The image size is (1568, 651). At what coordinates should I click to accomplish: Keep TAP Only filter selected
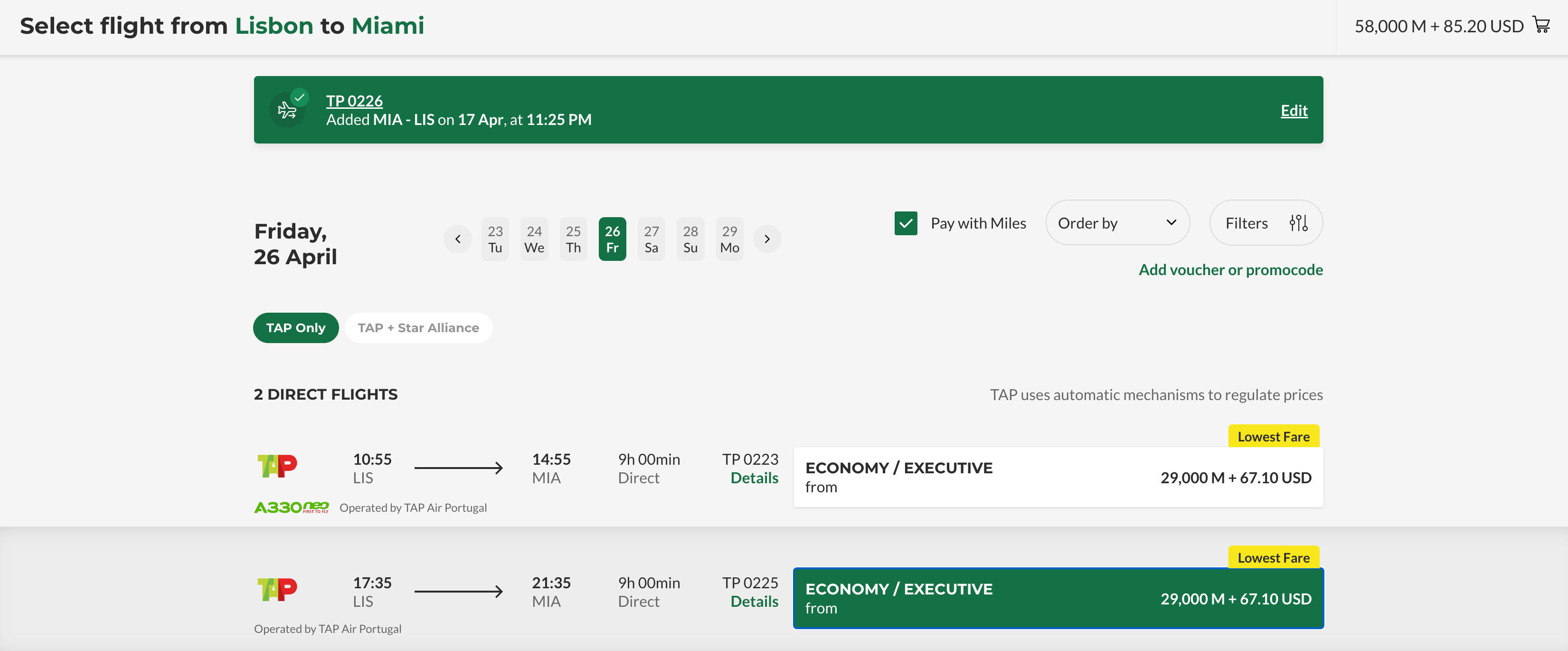[296, 327]
